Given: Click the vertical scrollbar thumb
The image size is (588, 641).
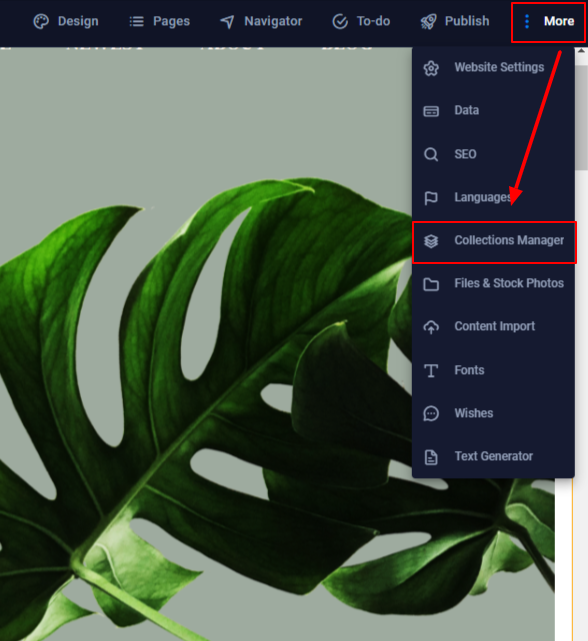Looking at the screenshot, I should point(581,112).
